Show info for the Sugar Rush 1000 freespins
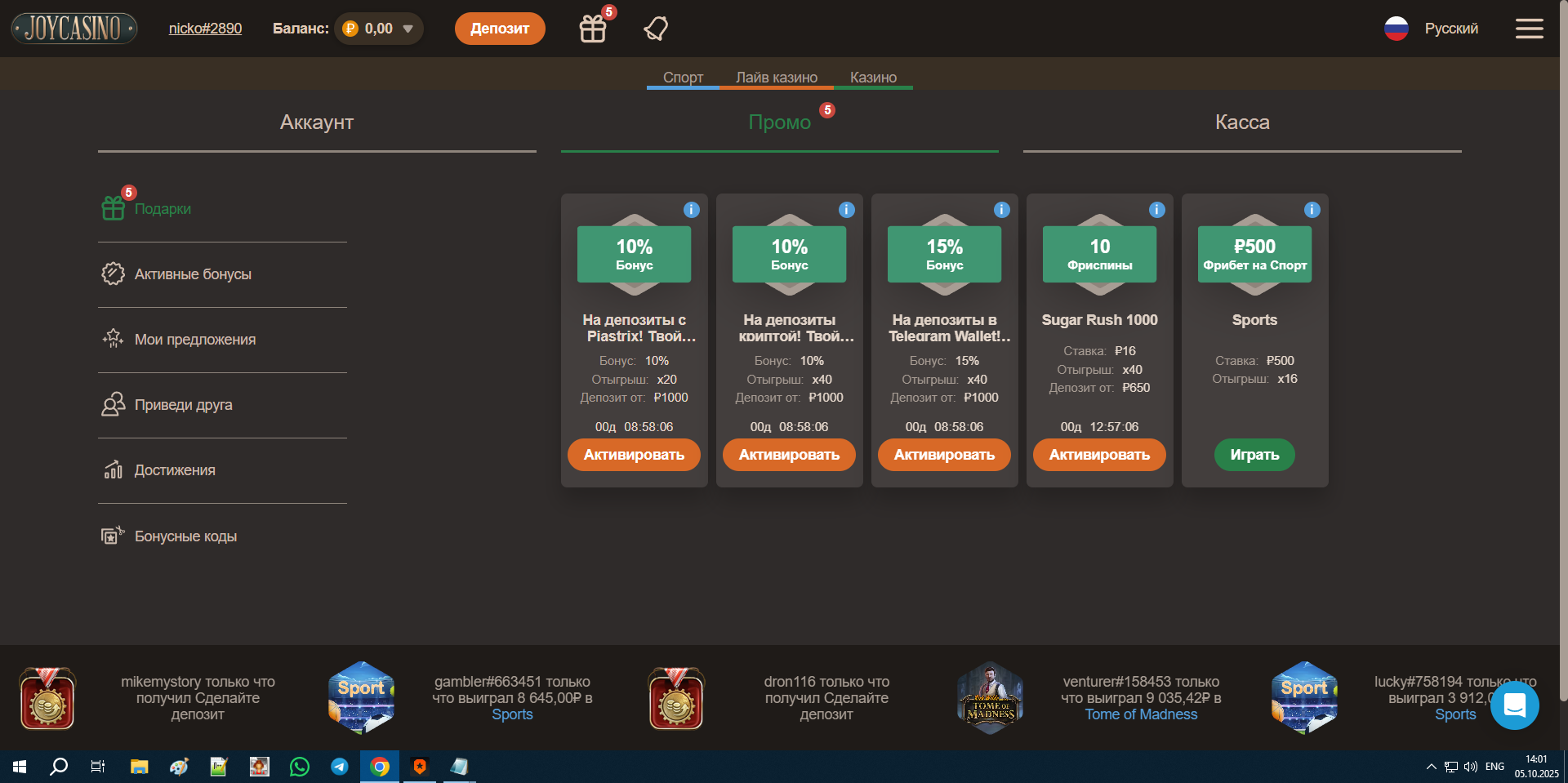 pyautogui.click(x=1156, y=210)
